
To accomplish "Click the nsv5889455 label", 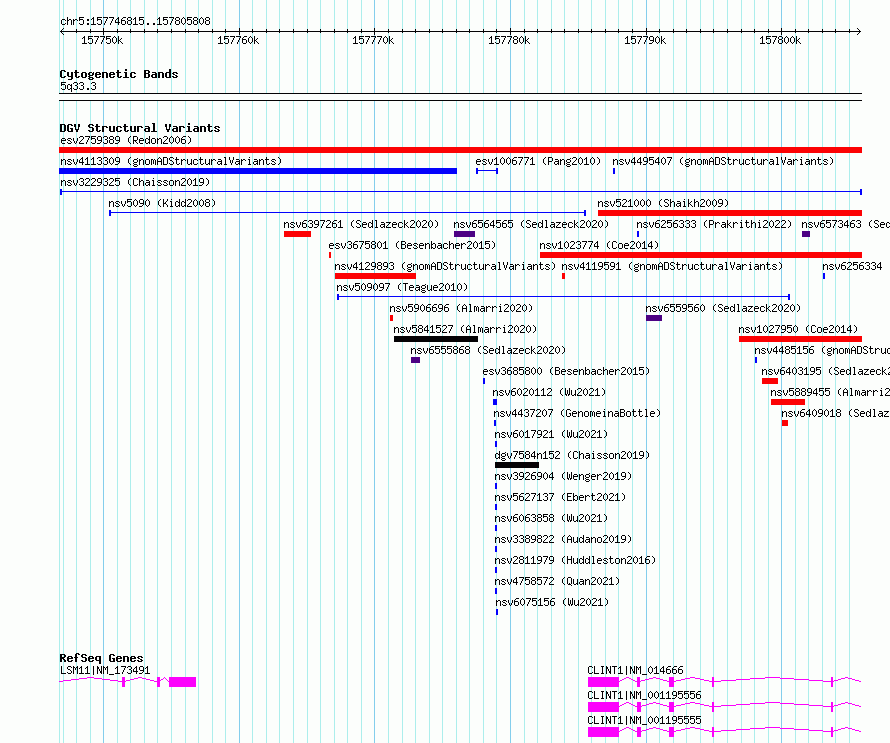I will 830,392.
